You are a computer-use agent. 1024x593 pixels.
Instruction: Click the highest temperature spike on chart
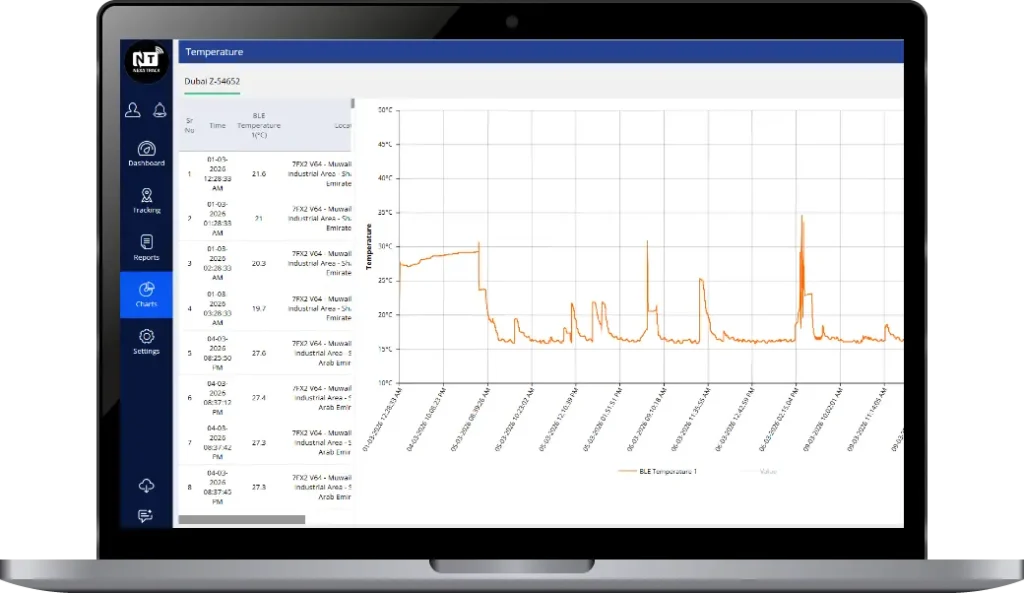[x=802, y=217]
